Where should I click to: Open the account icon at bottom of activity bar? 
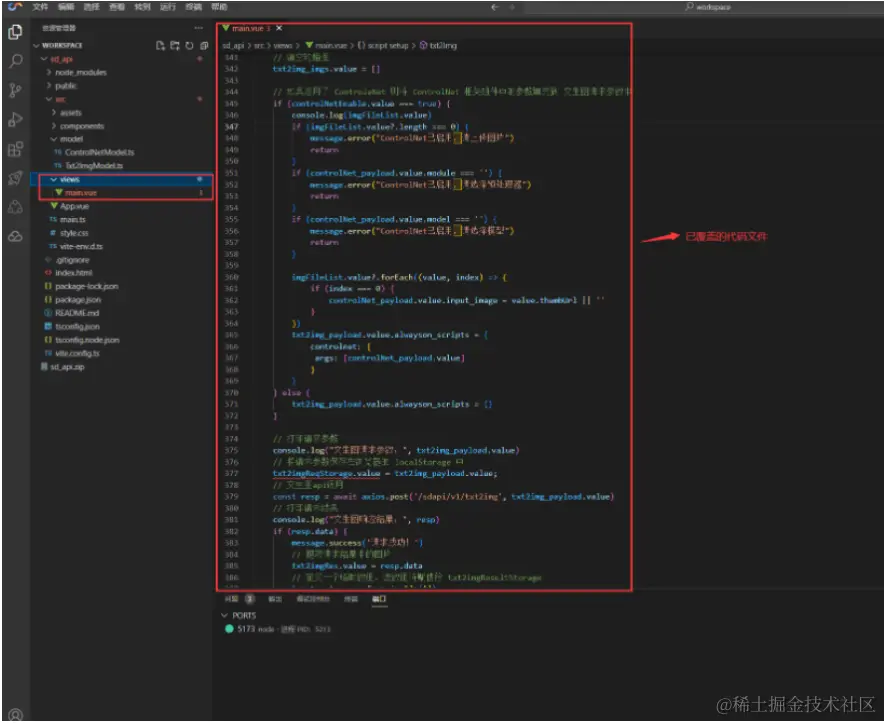pos(15,714)
